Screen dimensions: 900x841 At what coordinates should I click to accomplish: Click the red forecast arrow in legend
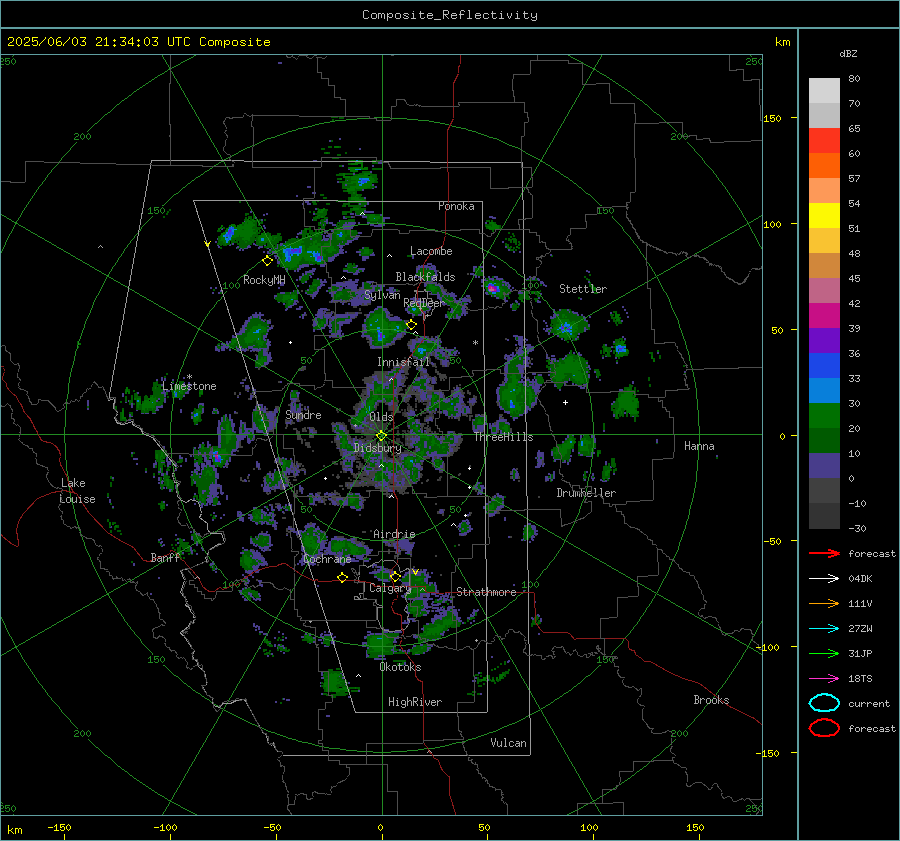(824, 553)
